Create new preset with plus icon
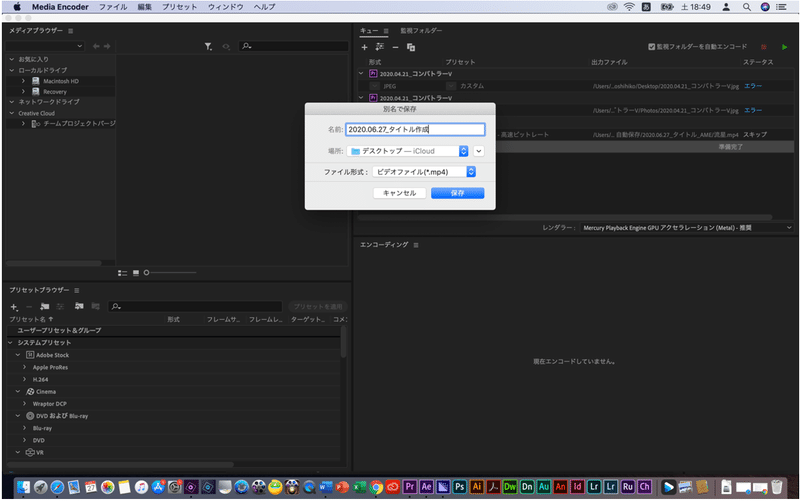 [14, 307]
